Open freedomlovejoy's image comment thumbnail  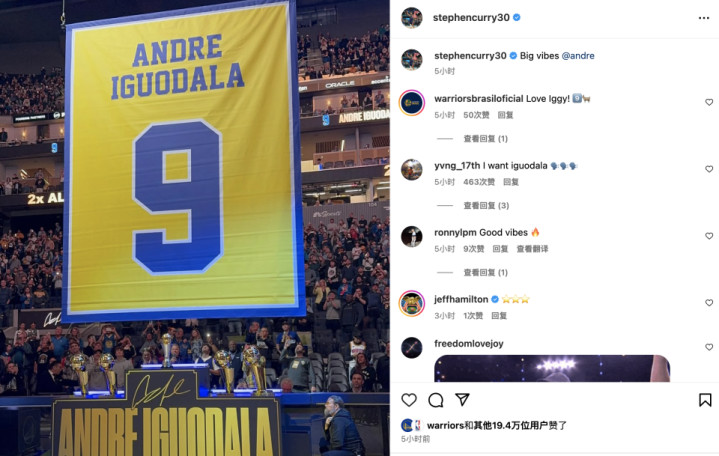point(552,368)
